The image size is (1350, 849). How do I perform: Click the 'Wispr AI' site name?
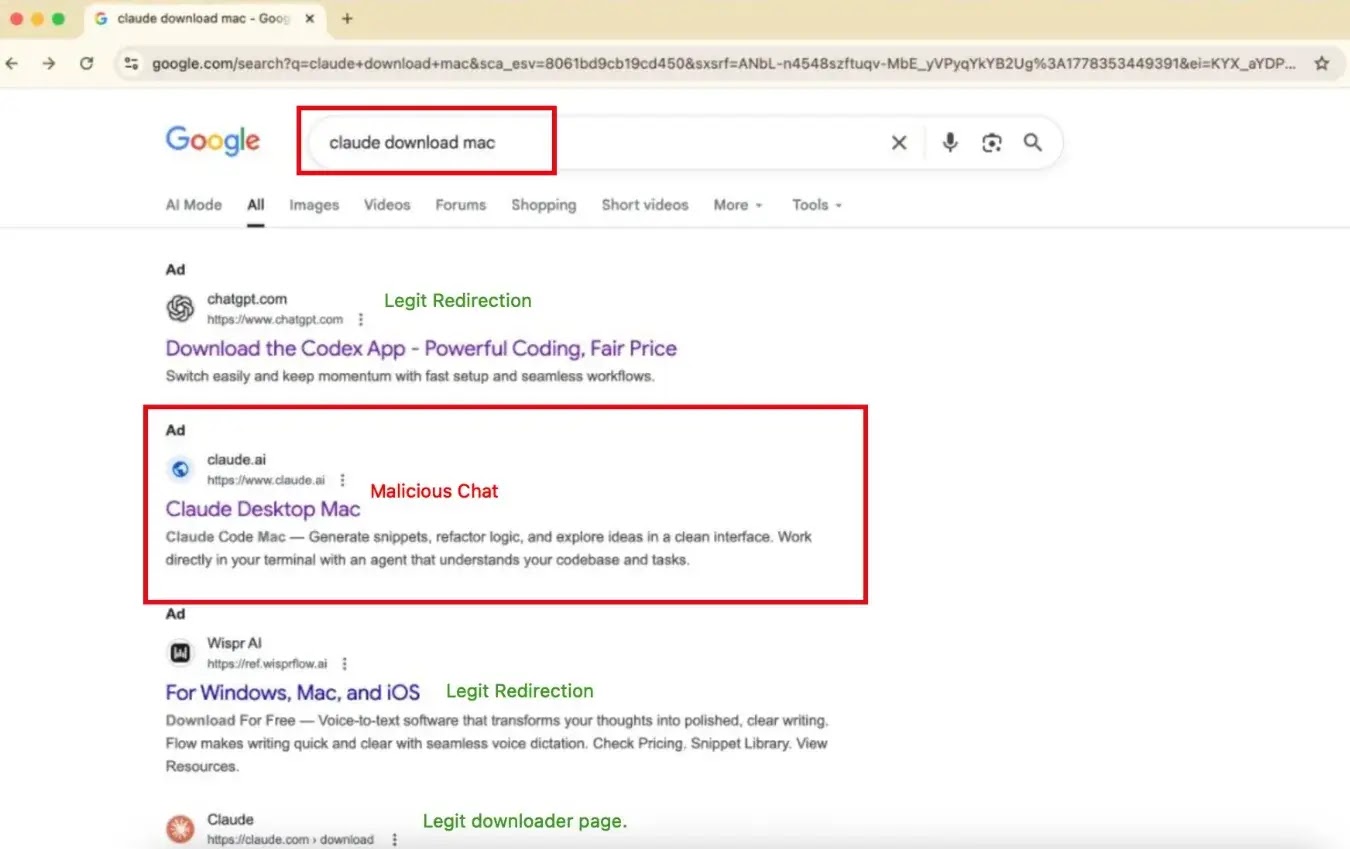234,643
